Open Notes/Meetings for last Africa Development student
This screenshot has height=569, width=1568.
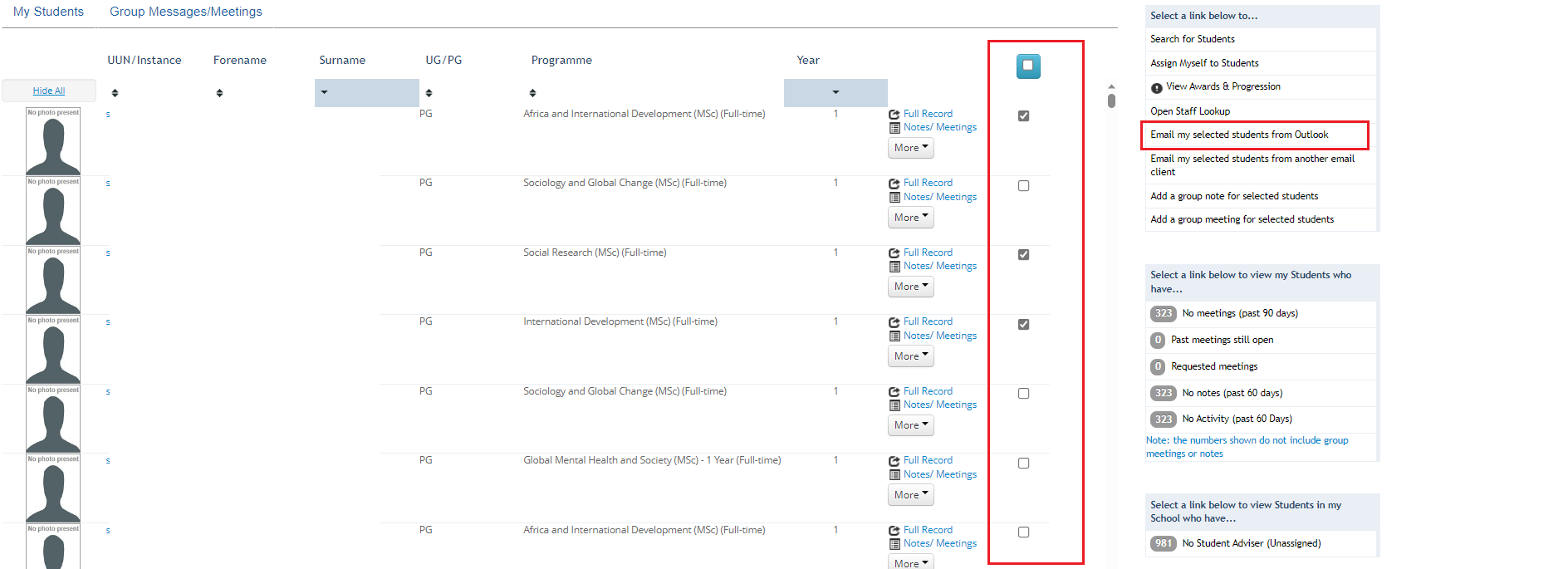point(940,543)
